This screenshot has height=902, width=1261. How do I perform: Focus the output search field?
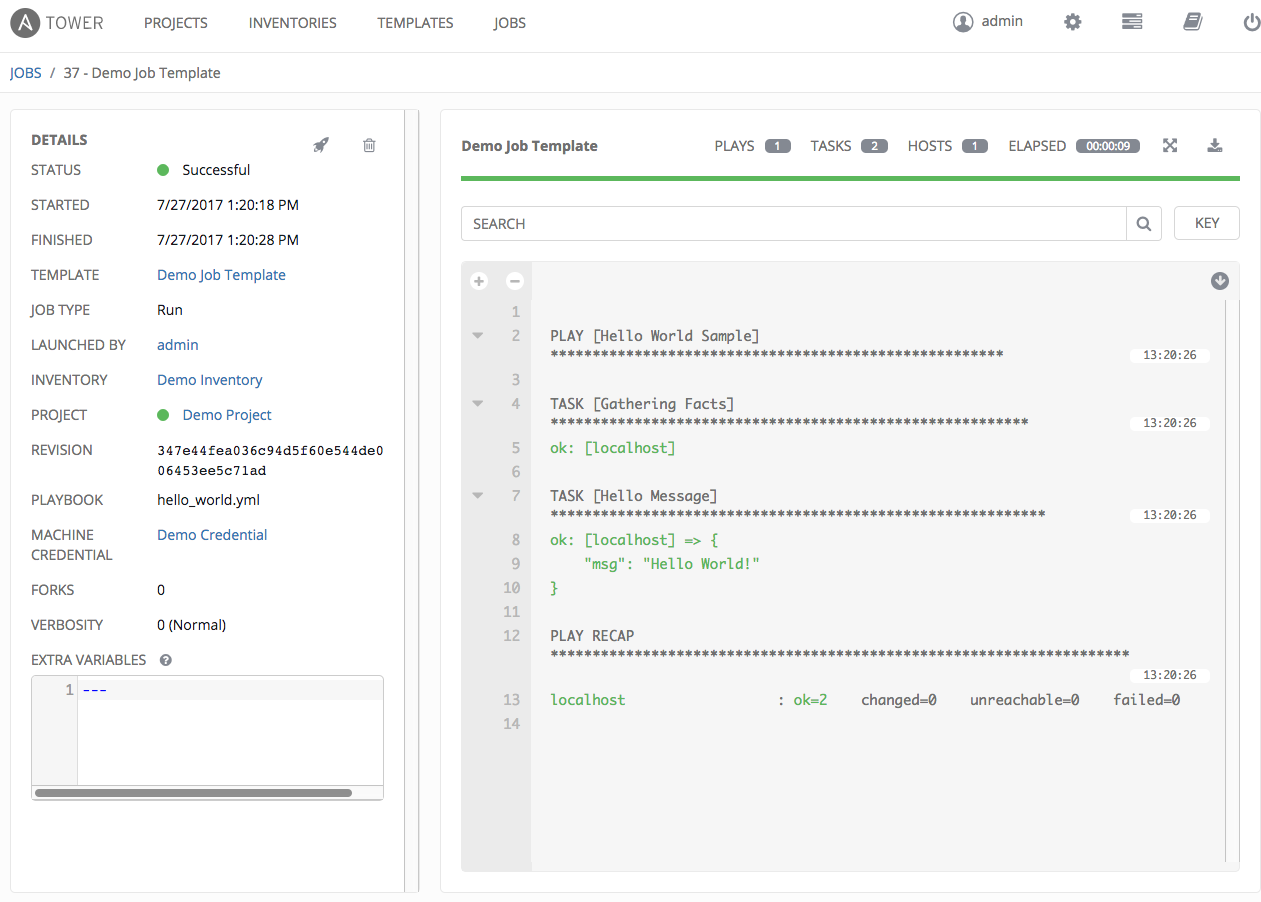pos(793,224)
